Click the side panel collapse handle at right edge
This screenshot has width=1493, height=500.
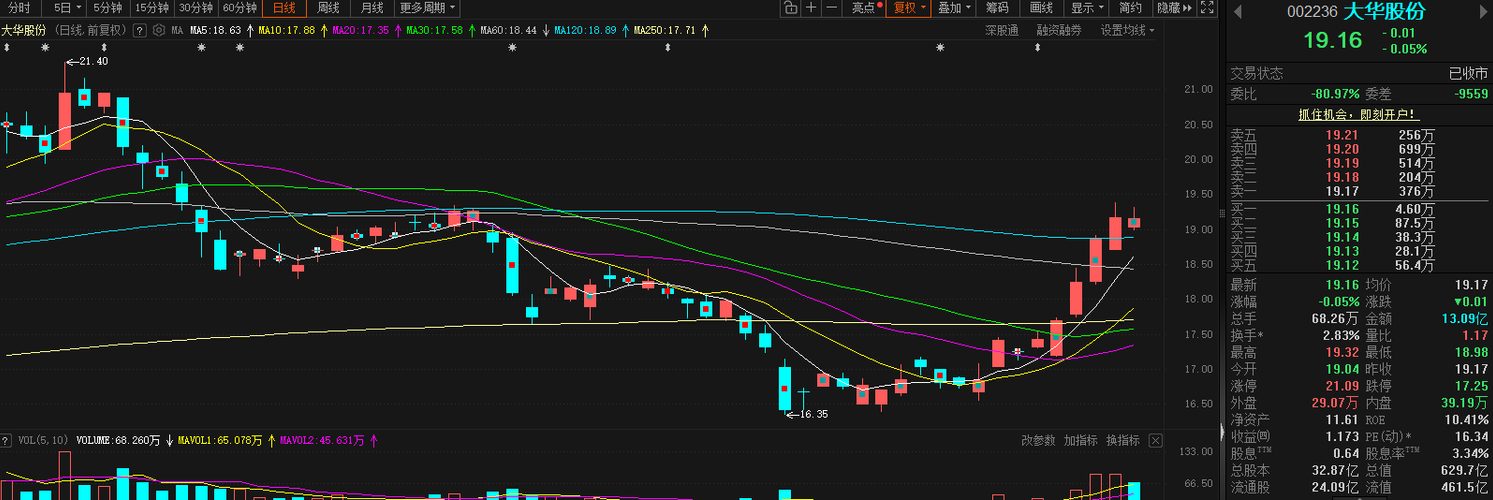(1221, 432)
